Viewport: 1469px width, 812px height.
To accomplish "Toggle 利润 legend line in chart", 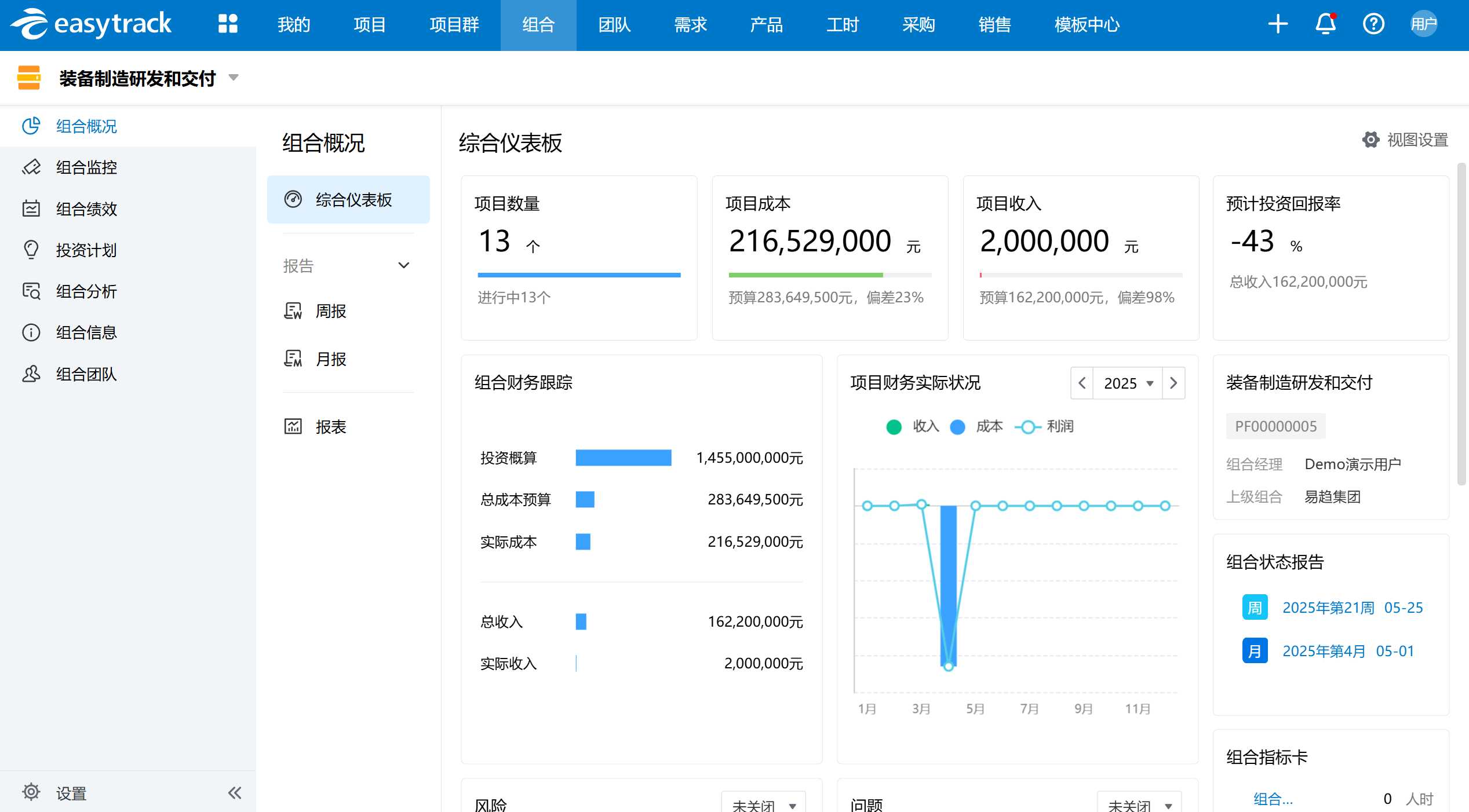I will pos(1028,427).
